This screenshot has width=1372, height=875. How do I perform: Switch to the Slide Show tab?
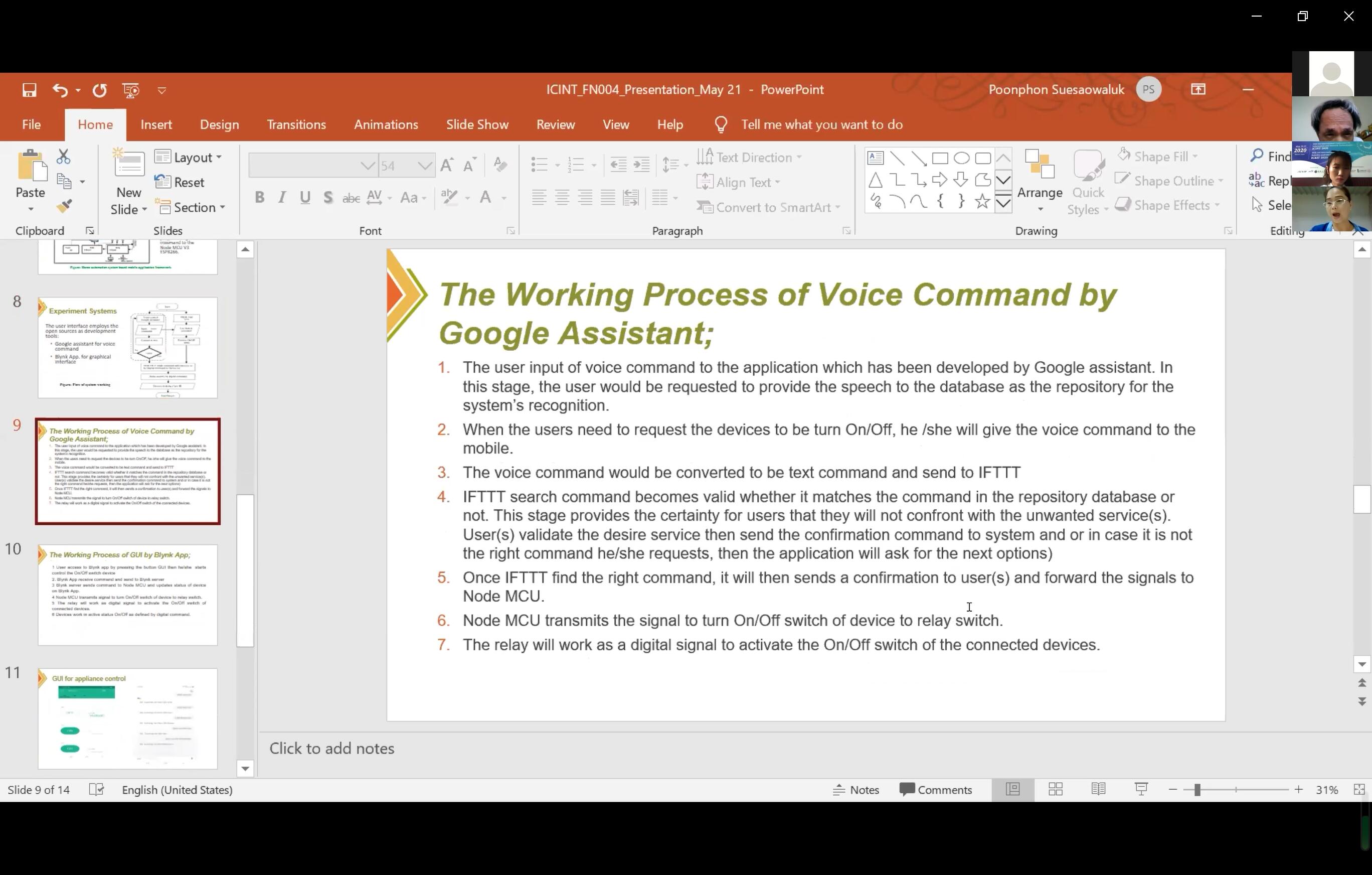pos(477,125)
